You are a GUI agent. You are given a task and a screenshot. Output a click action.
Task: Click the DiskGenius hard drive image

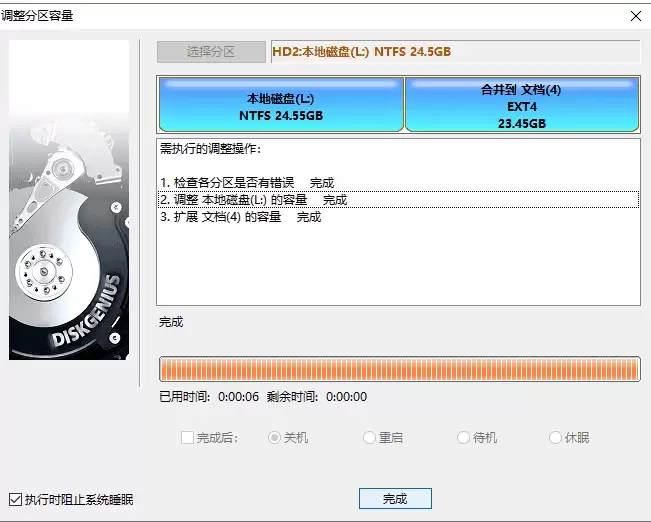[x=69, y=200]
